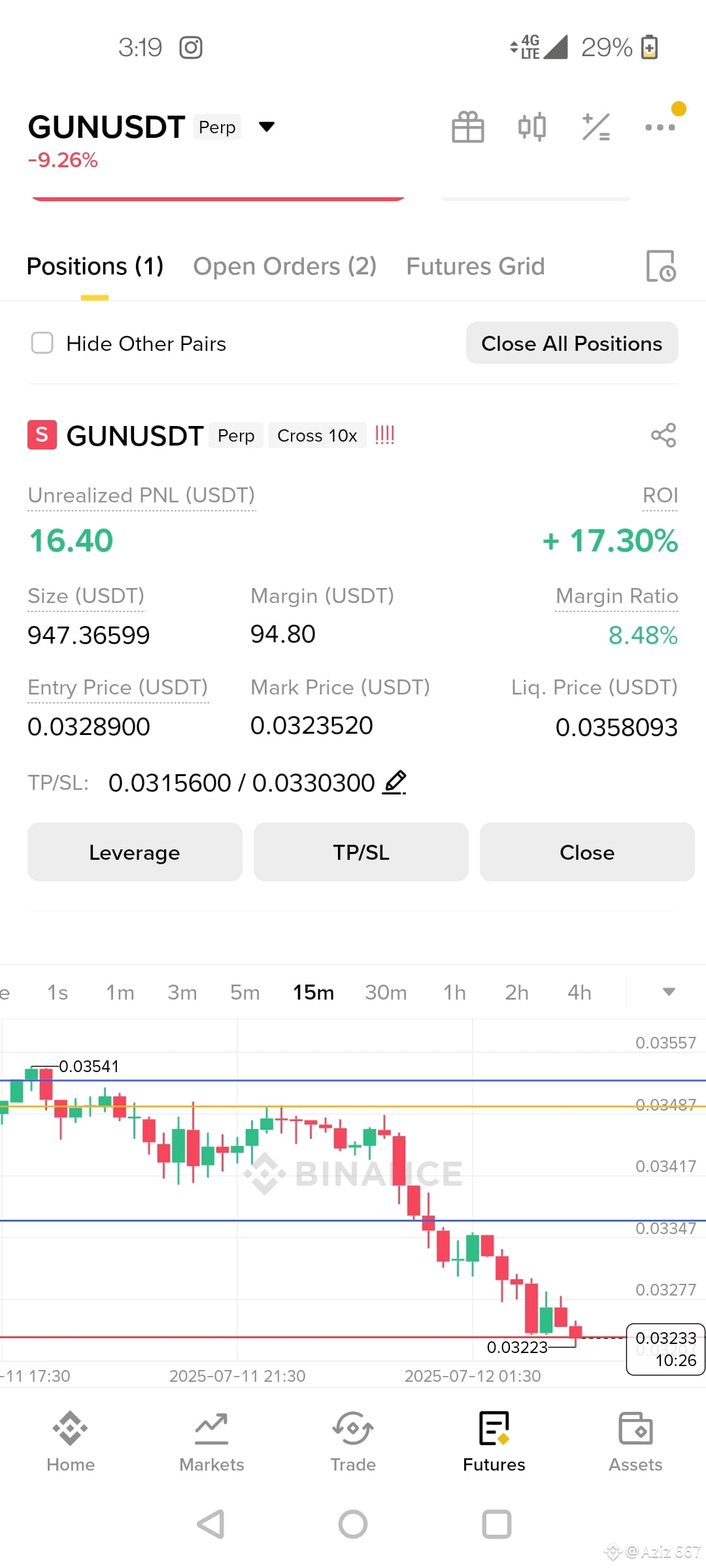
Task: Select the 5m chart interval
Action: pyautogui.click(x=245, y=992)
